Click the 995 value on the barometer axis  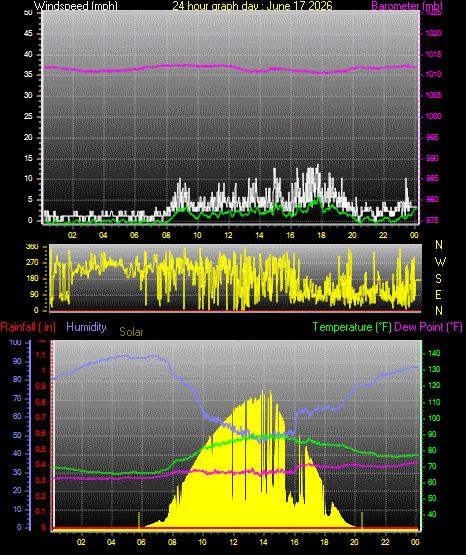click(432, 137)
